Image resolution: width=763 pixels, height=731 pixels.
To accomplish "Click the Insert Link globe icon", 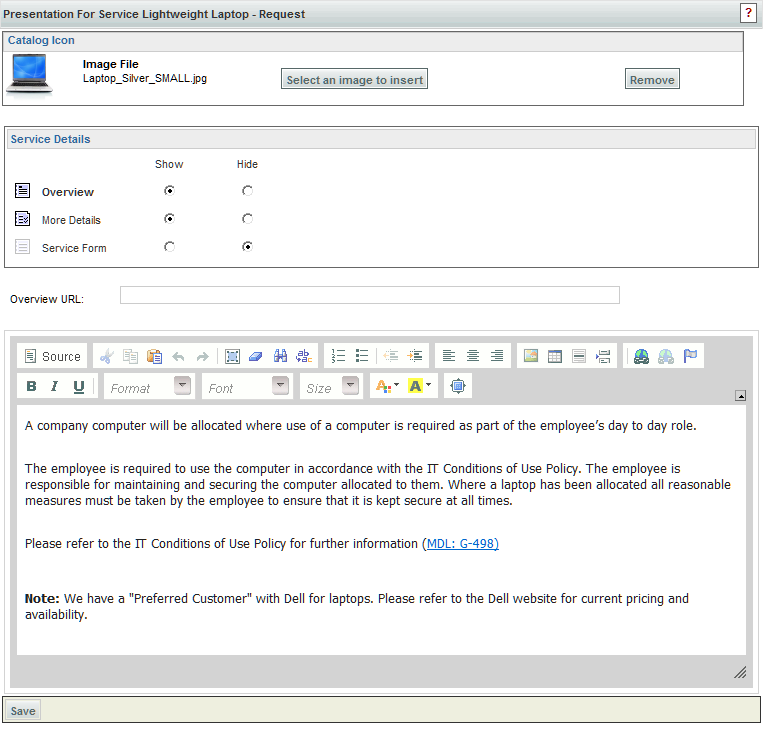I will [641, 356].
